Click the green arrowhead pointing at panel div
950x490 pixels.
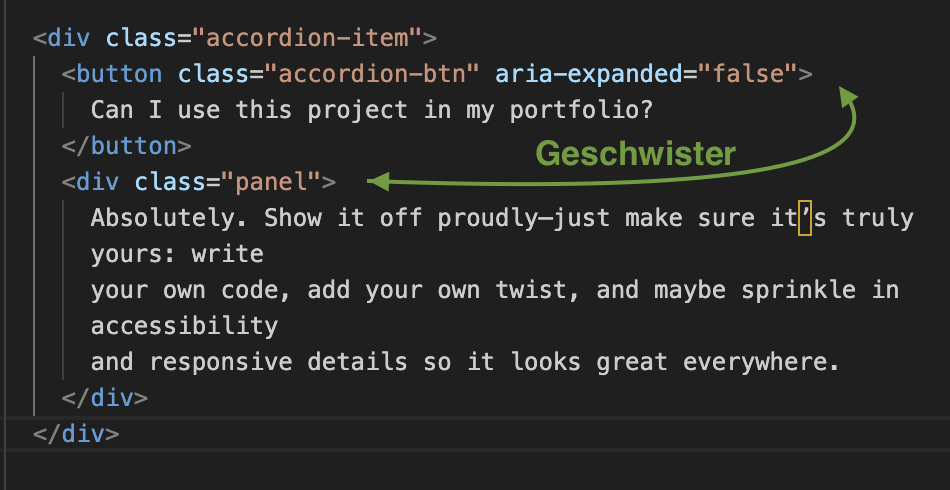click(x=378, y=181)
